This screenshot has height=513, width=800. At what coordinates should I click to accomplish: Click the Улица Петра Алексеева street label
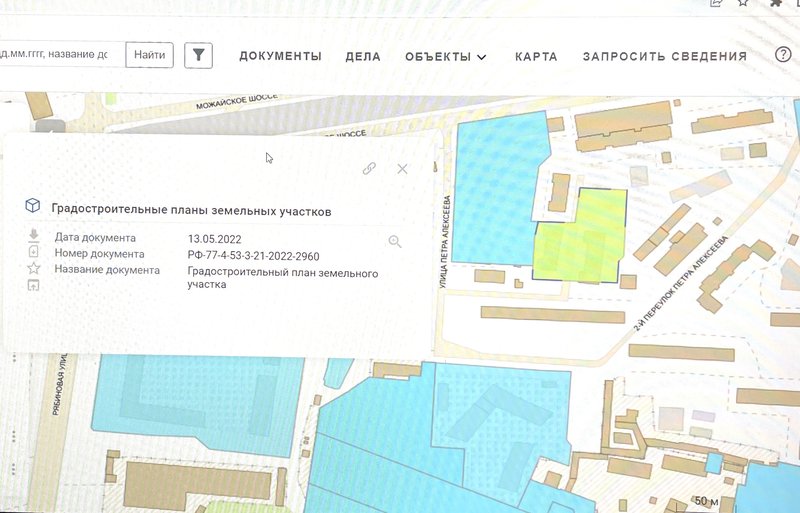[x=444, y=242]
